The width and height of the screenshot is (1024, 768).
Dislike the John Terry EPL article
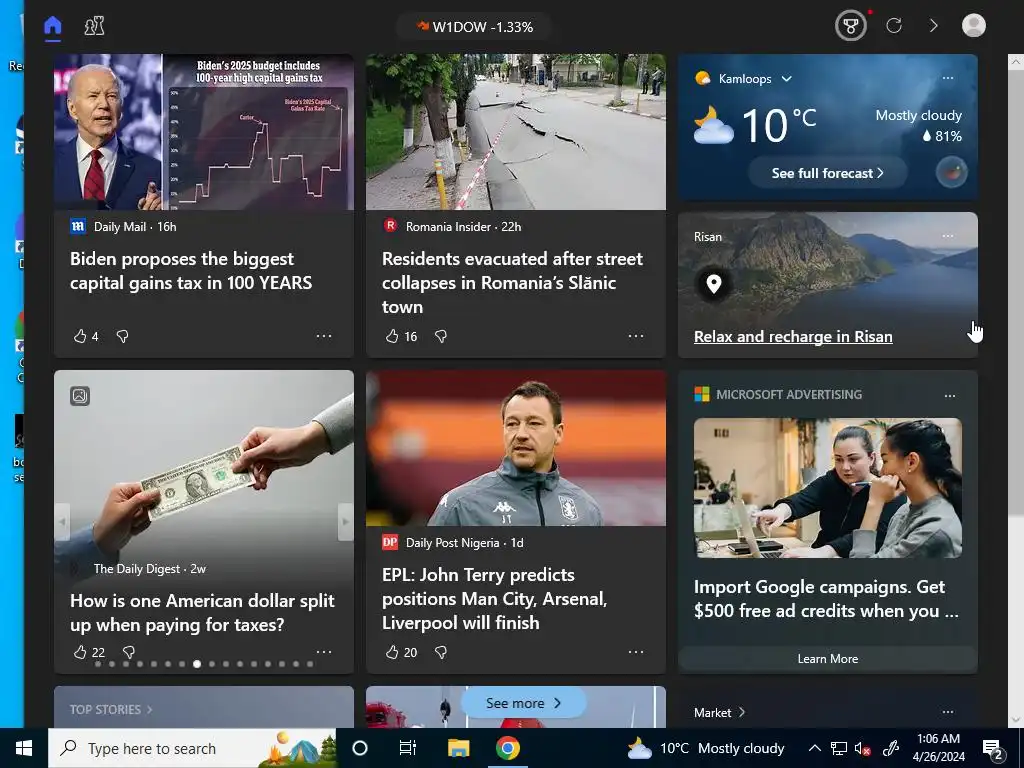pyautogui.click(x=441, y=652)
